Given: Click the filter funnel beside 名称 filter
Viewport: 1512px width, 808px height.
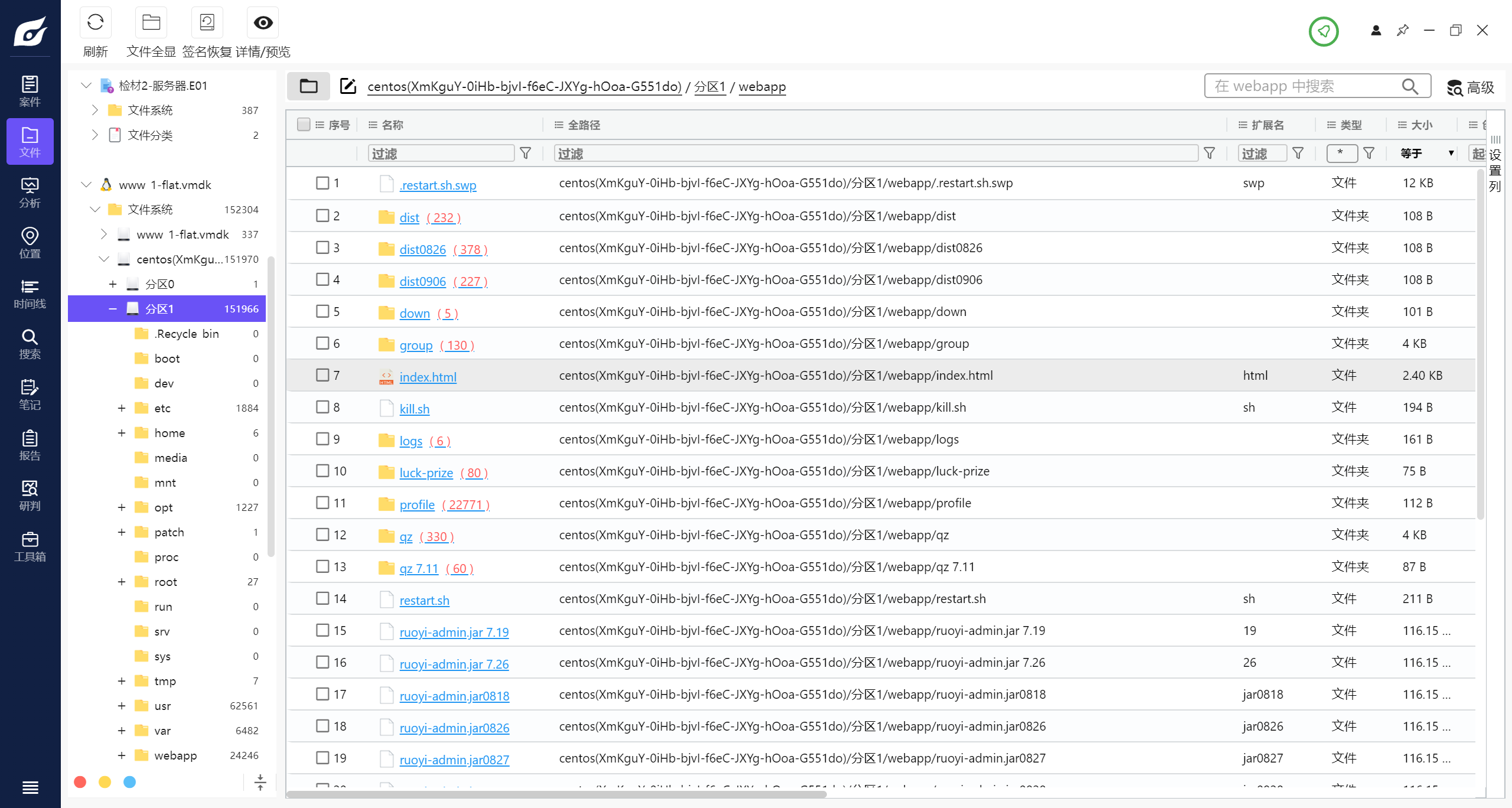Looking at the screenshot, I should coord(525,154).
